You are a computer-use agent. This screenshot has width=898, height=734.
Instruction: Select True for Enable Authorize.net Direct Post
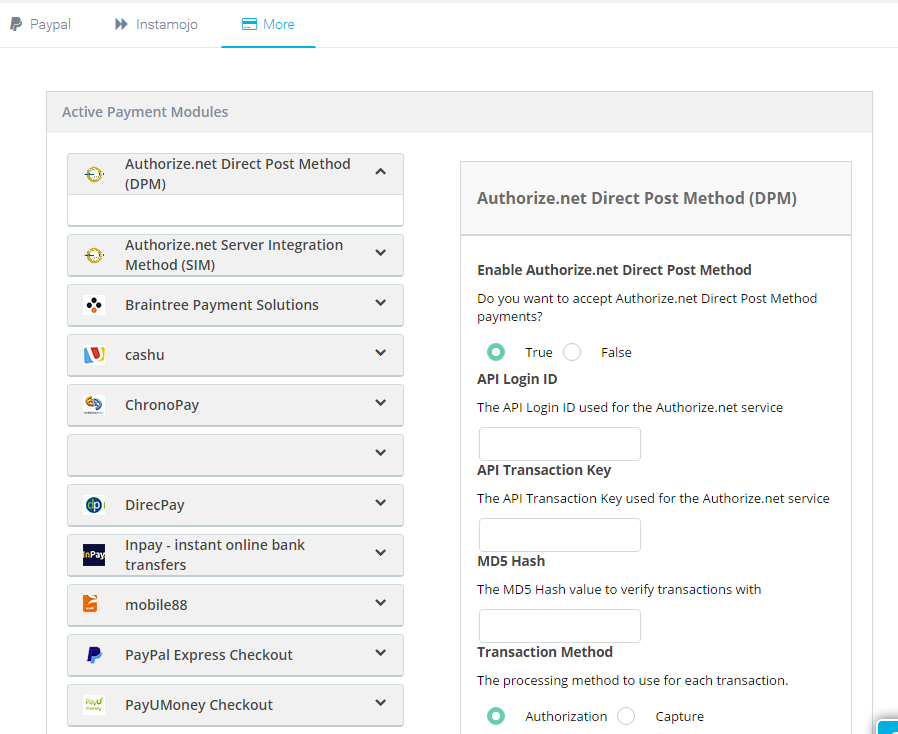[496, 352]
